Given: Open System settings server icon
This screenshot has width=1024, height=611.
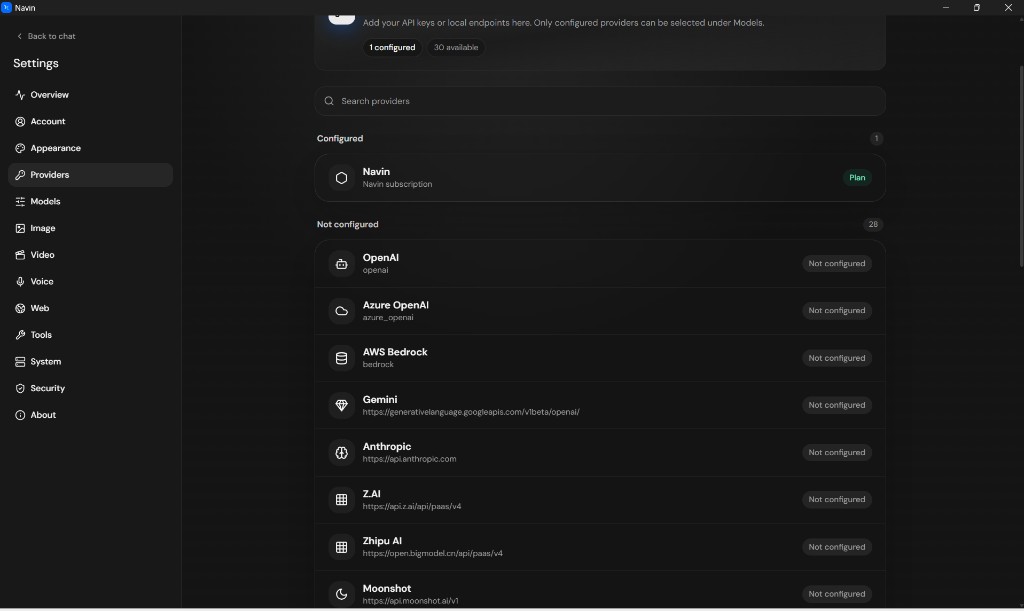Looking at the screenshot, I should click(20, 362).
